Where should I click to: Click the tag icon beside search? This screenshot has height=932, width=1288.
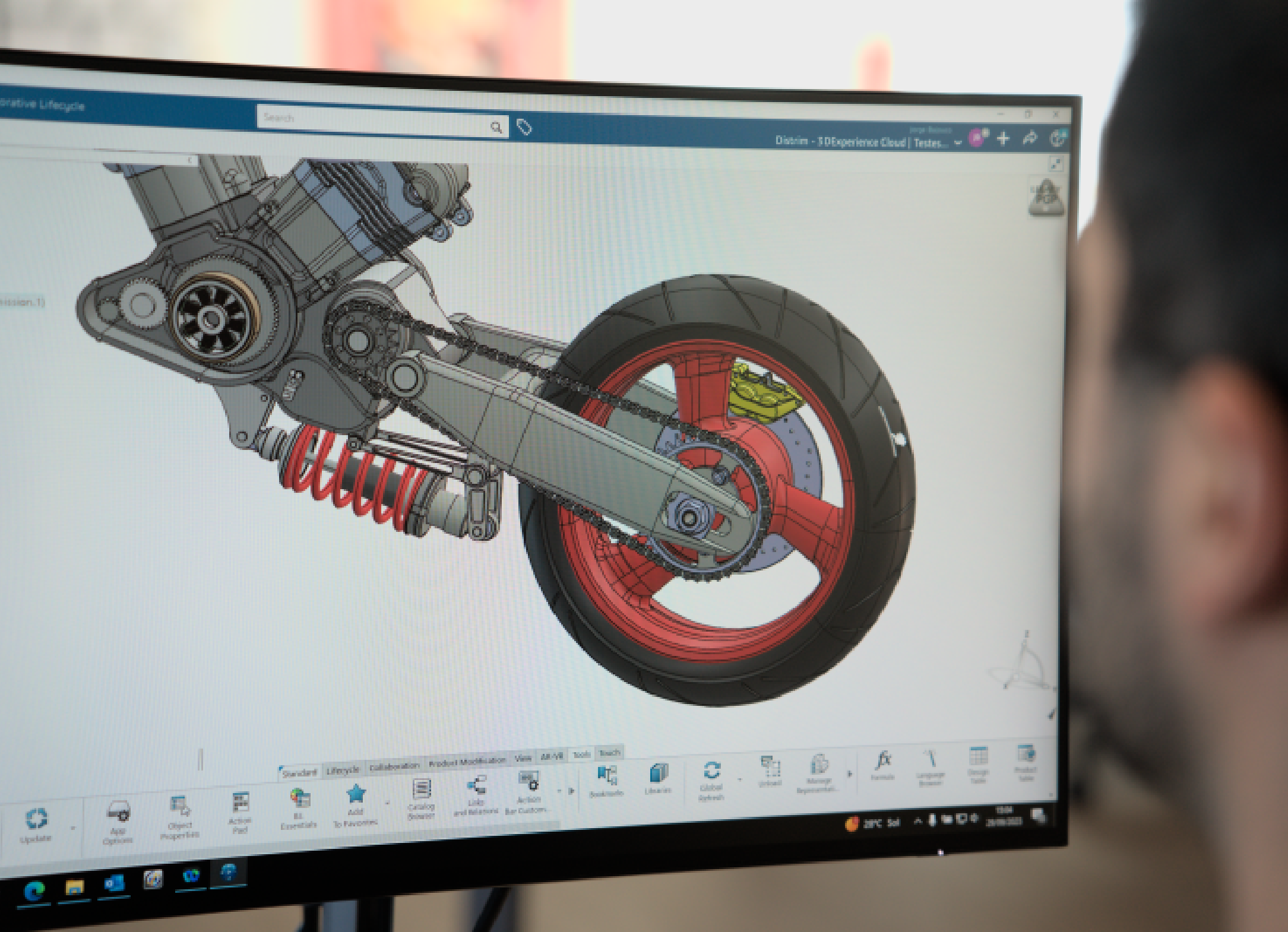(x=524, y=127)
